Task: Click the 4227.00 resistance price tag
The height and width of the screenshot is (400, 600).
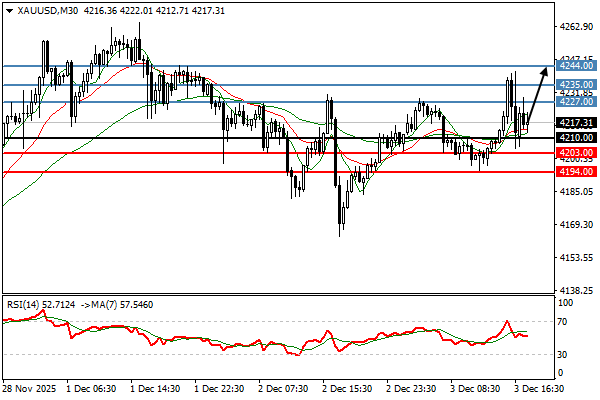Action: point(577,102)
